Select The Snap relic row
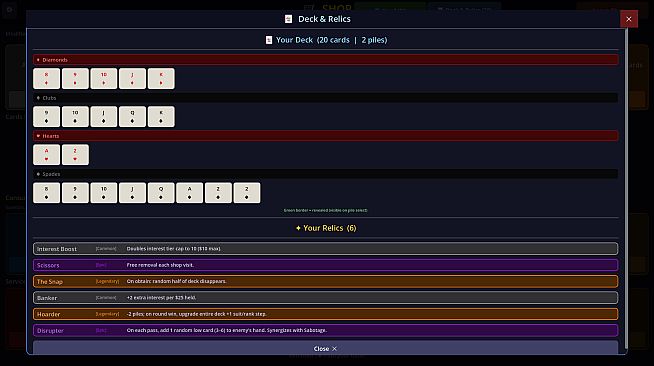Screen dimensions: 654x366 325,281
